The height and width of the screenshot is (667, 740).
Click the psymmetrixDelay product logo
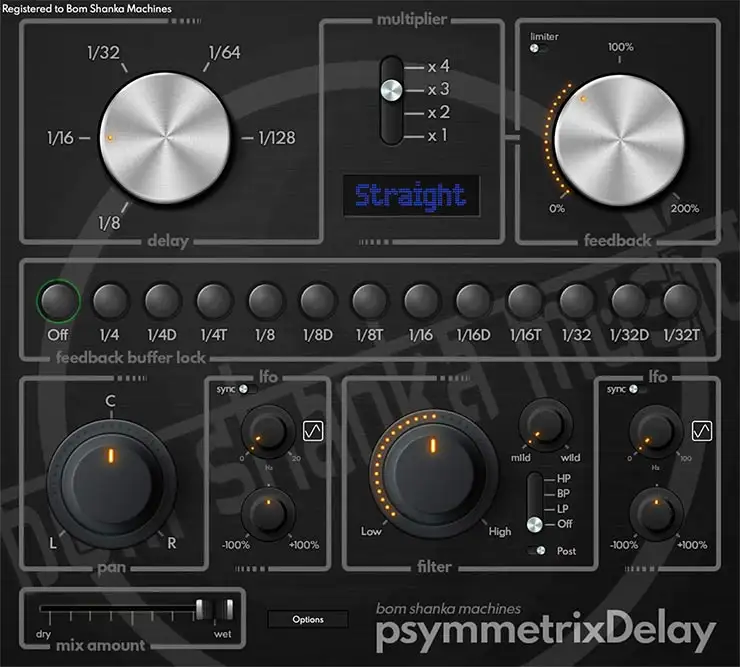(x=546, y=632)
